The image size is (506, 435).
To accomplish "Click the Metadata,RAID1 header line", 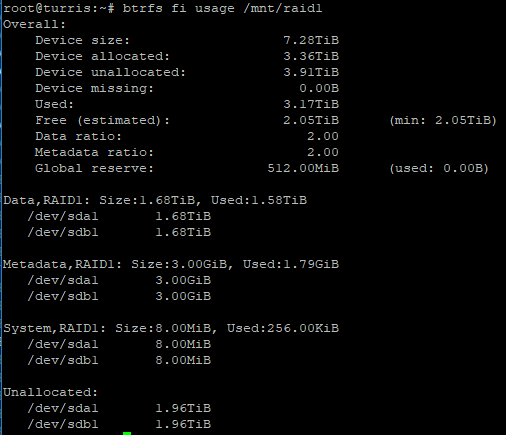I will tap(171, 264).
